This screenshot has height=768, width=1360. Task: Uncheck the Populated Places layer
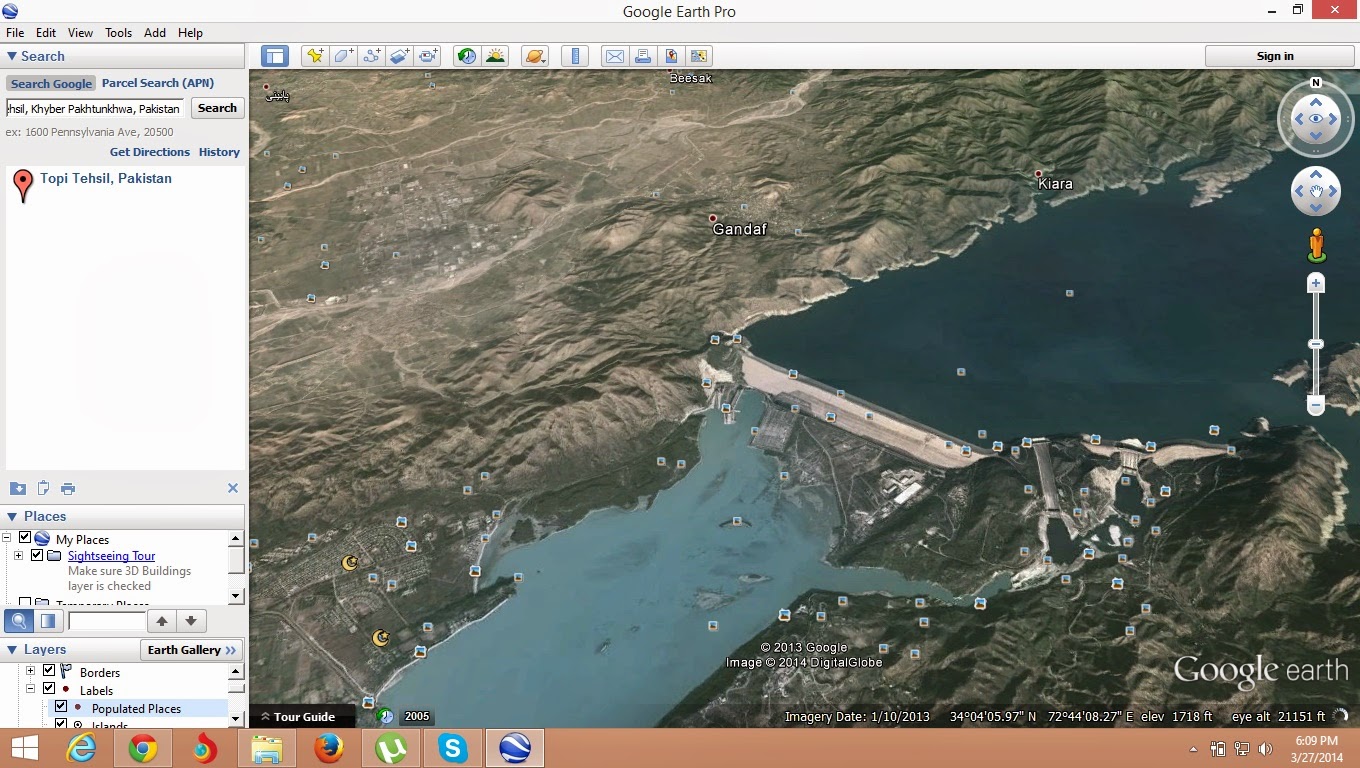coord(61,707)
